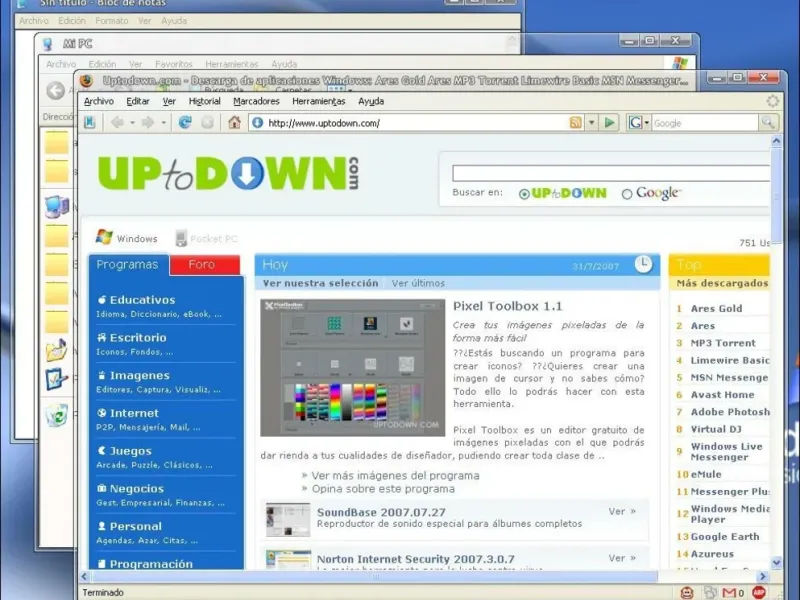Click the Windows platform flag icon
Viewport: 800px width, 600px height.
pos(104,237)
